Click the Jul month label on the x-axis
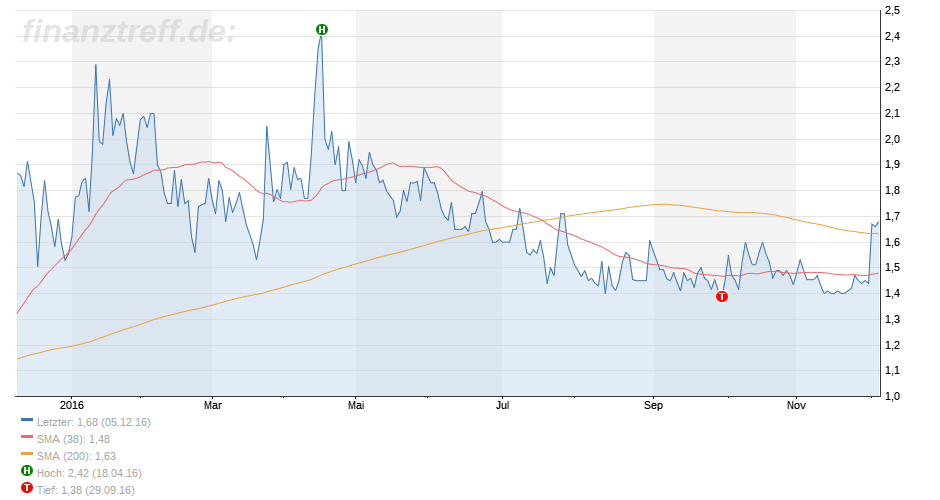 point(503,405)
